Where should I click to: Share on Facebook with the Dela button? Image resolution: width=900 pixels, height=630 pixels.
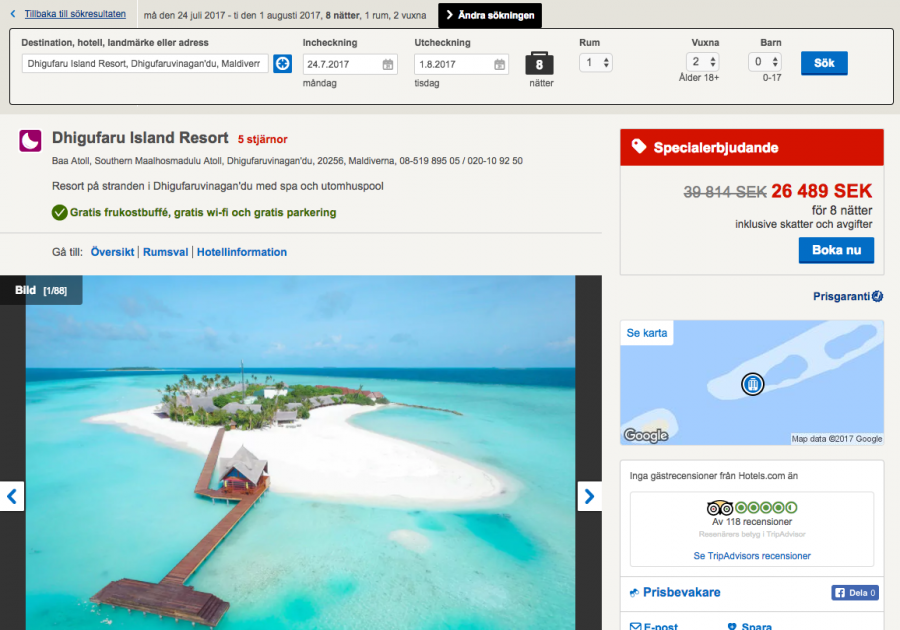(855, 593)
